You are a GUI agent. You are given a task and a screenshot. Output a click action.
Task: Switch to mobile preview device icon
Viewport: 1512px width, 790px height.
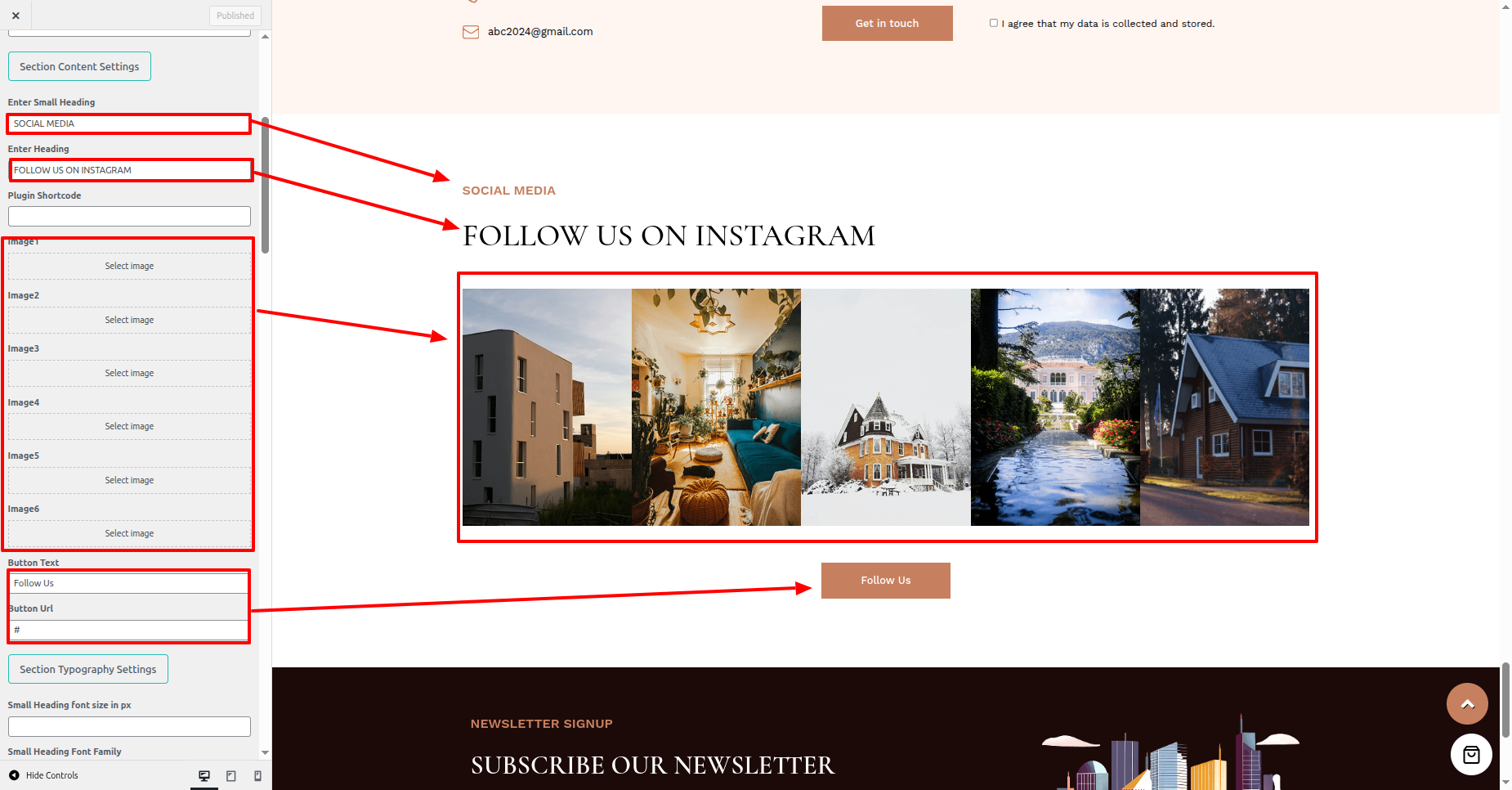pyautogui.click(x=258, y=775)
